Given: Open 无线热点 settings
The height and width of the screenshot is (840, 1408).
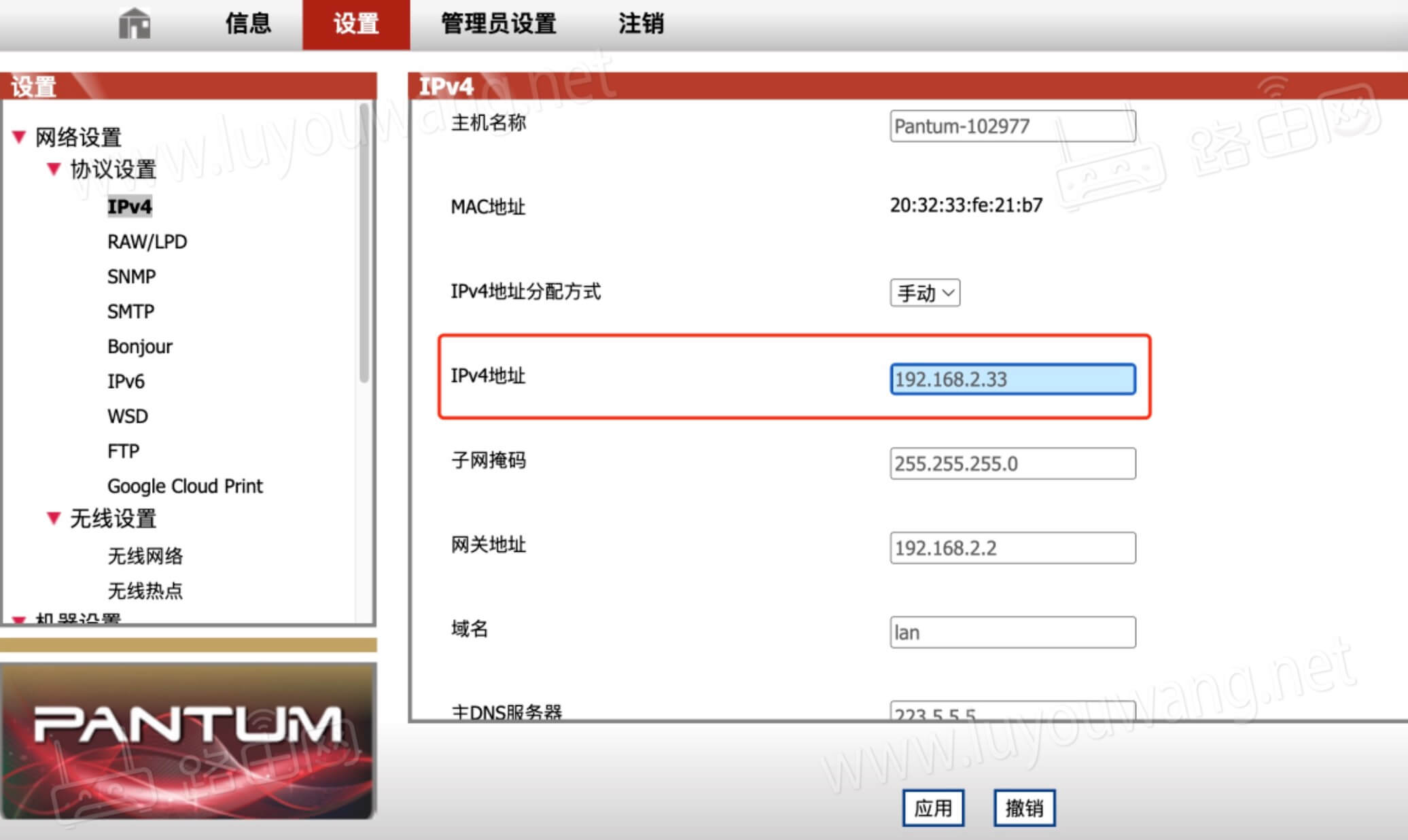Looking at the screenshot, I should (145, 591).
